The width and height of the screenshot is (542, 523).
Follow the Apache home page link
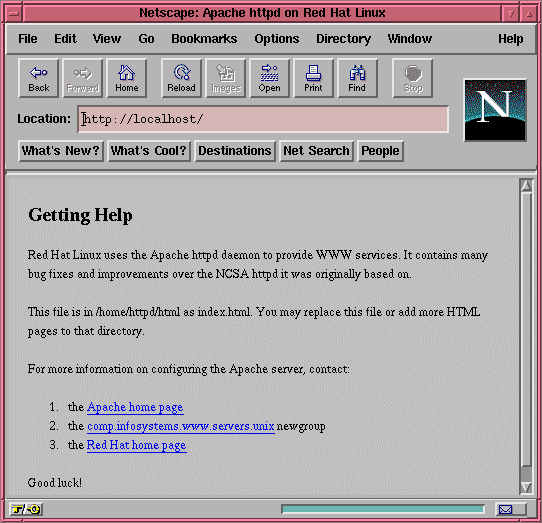click(x=135, y=407)
